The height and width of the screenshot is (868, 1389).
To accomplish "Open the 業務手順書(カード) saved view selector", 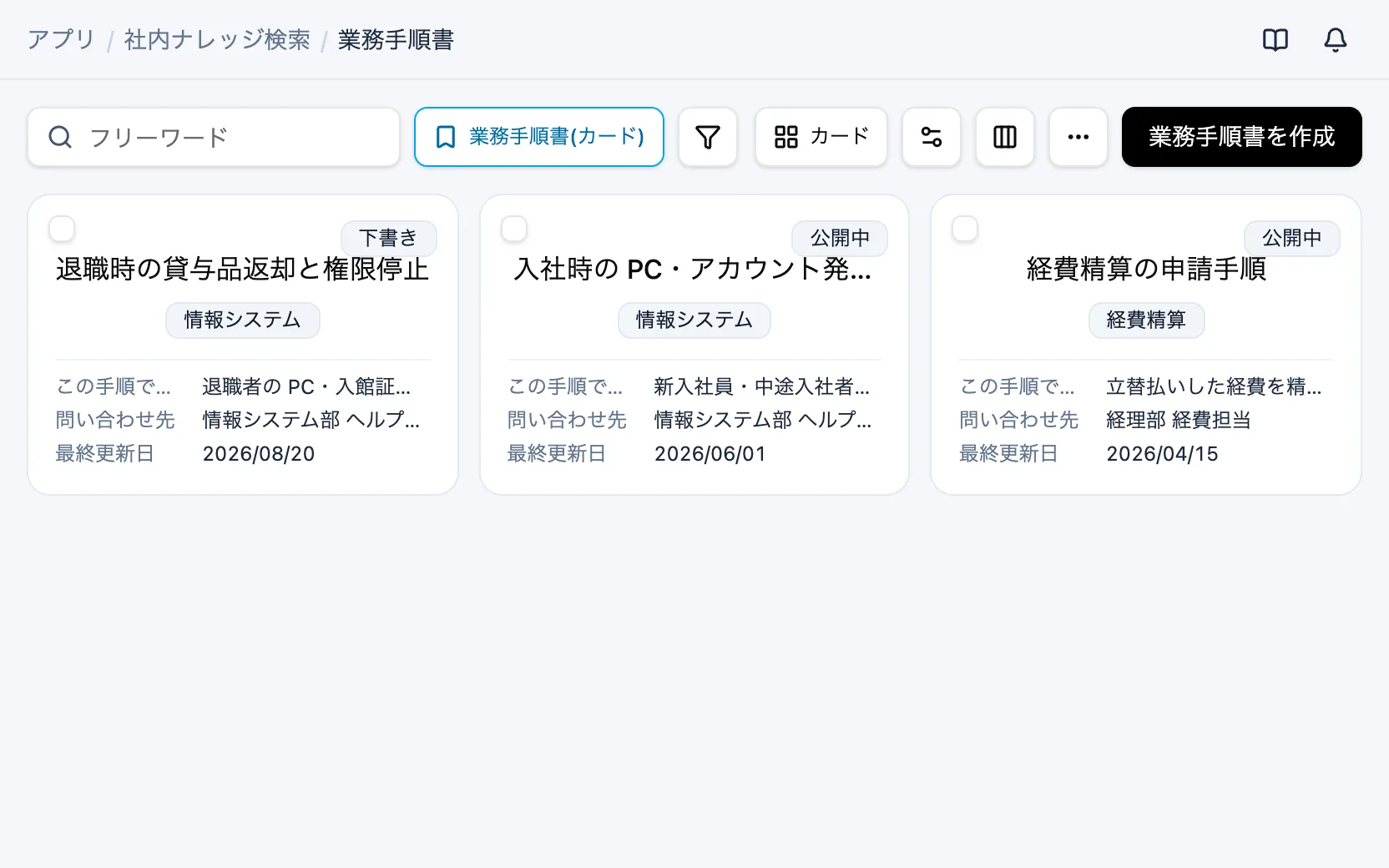I will point(539,137).
